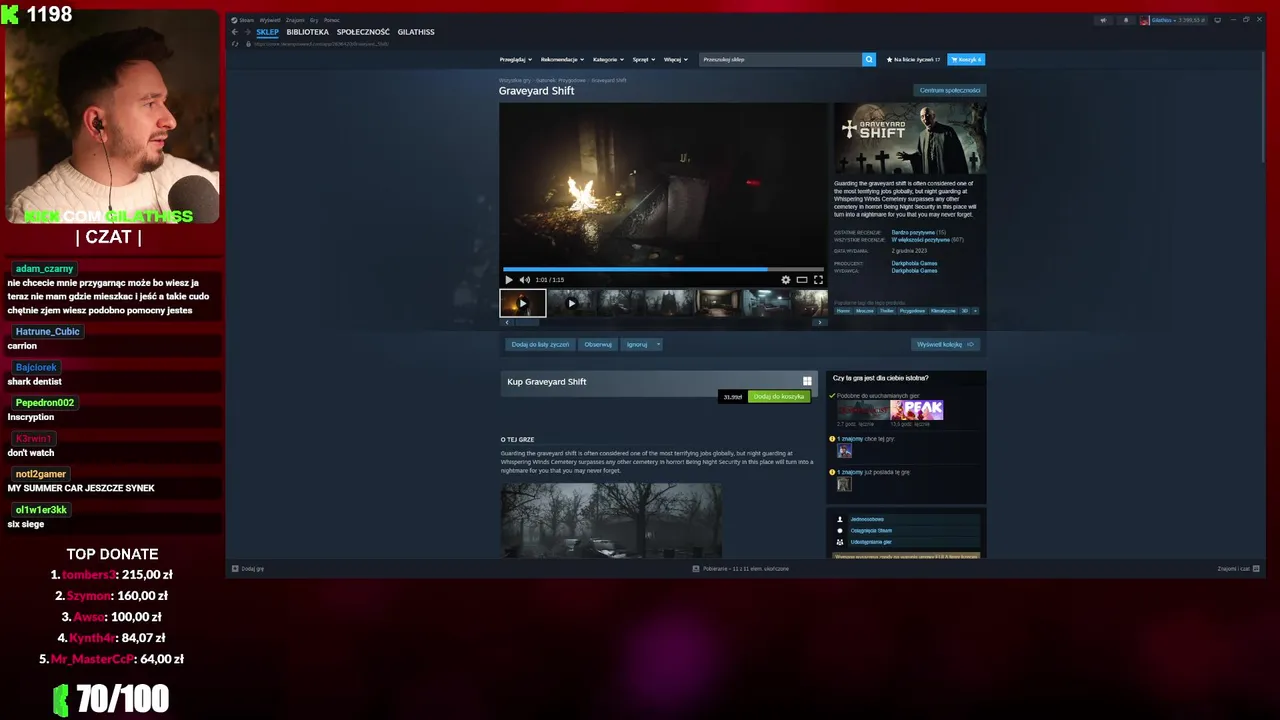This screenshot has height=720, width=1280.
Task: Play the Graveyard Shift trailer video
Action: pos(508,280)
